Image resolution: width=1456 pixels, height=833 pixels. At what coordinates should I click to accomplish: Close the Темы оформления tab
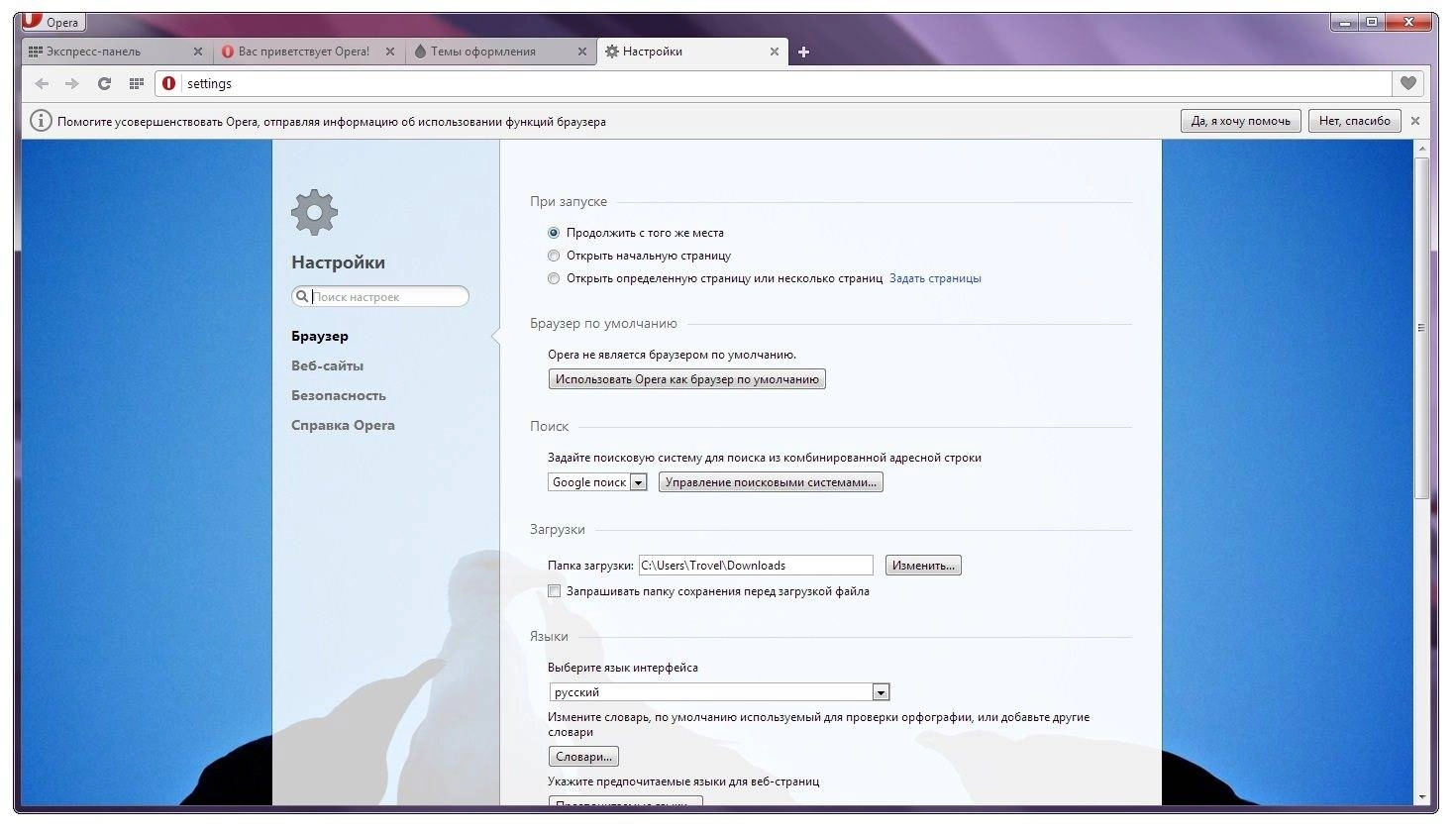tap(582, 52)
